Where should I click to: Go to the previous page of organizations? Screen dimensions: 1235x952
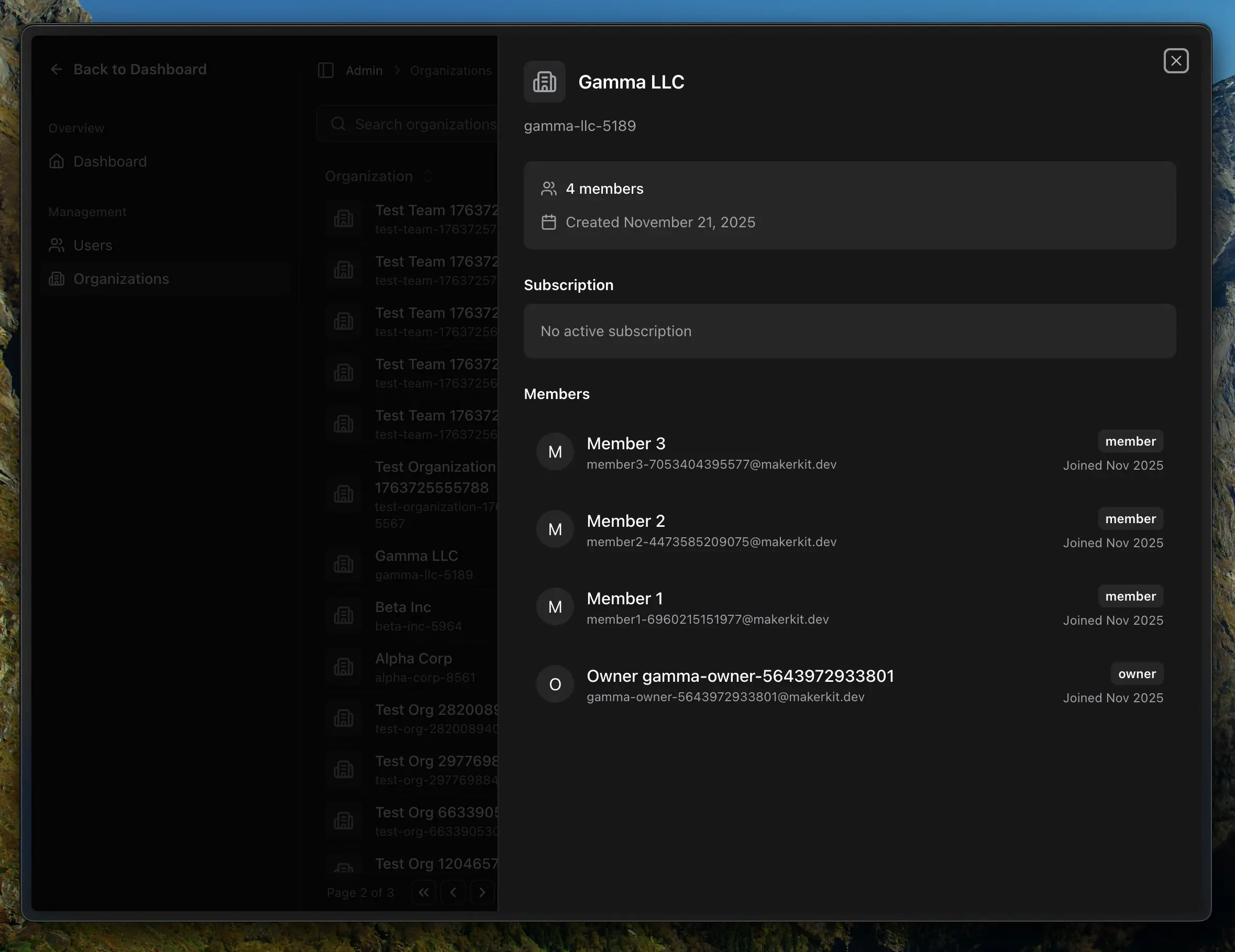coord(453,893)
